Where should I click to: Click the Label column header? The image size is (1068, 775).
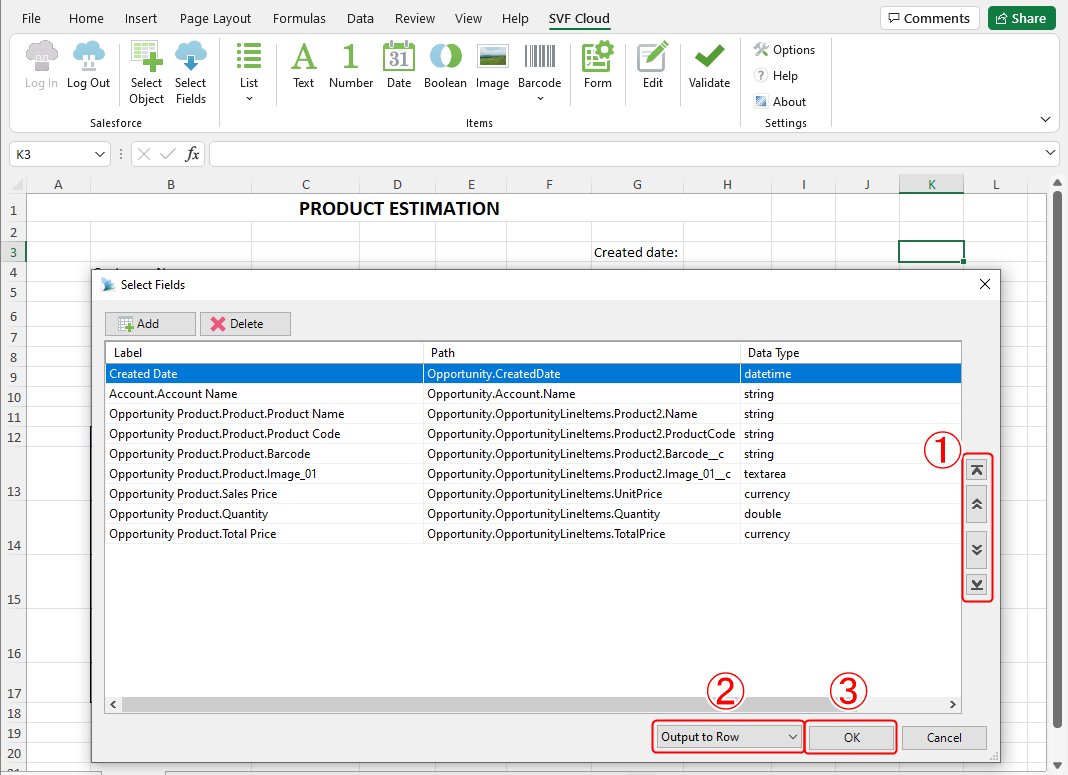tap(264, 353)
